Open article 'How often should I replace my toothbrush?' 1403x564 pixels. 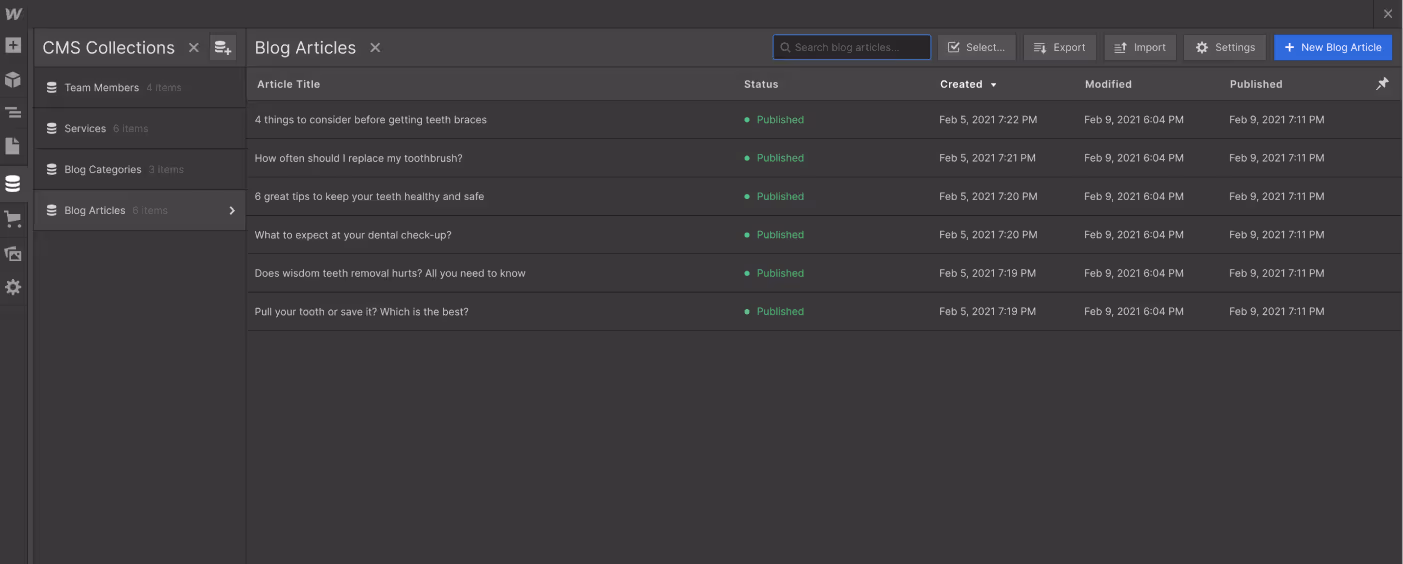[x=358, y=158]
